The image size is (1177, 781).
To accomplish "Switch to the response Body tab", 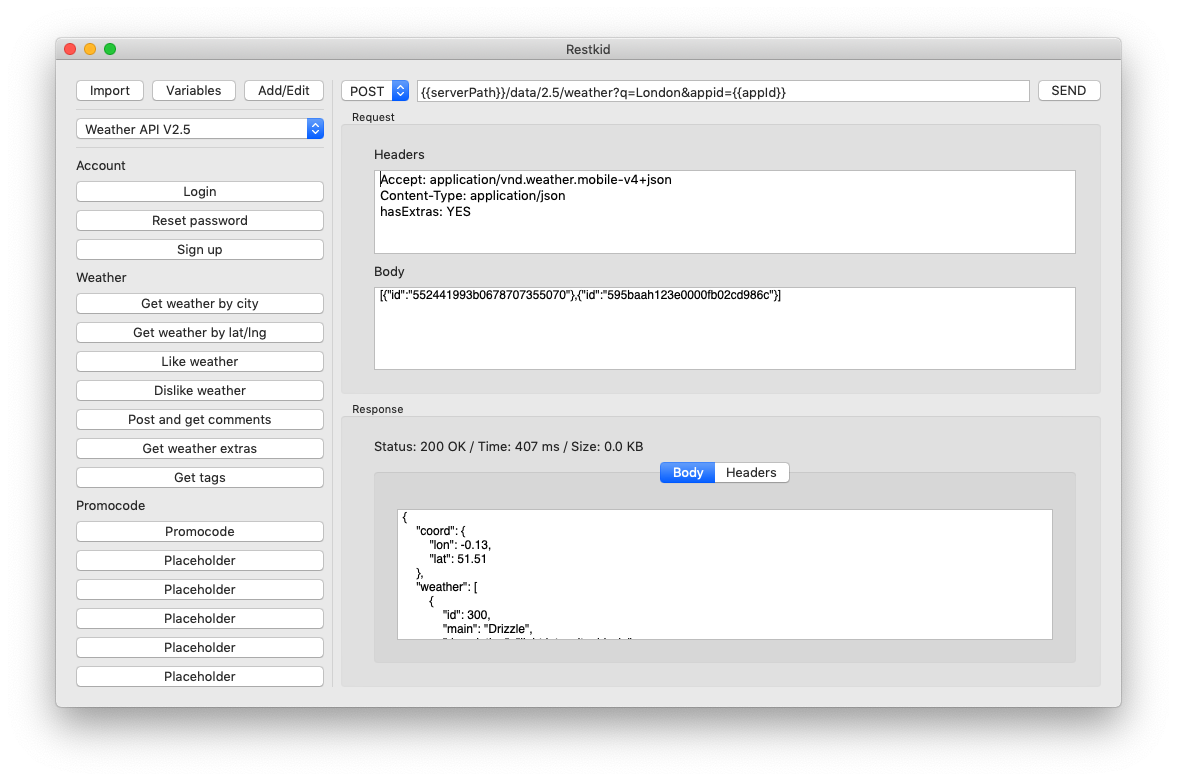I will tap(688, 472).
